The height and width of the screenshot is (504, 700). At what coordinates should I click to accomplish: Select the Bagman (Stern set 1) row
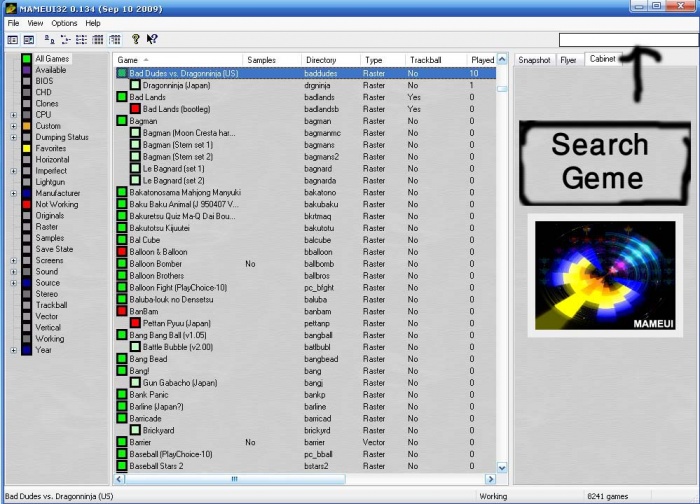(x=305, y=145)
